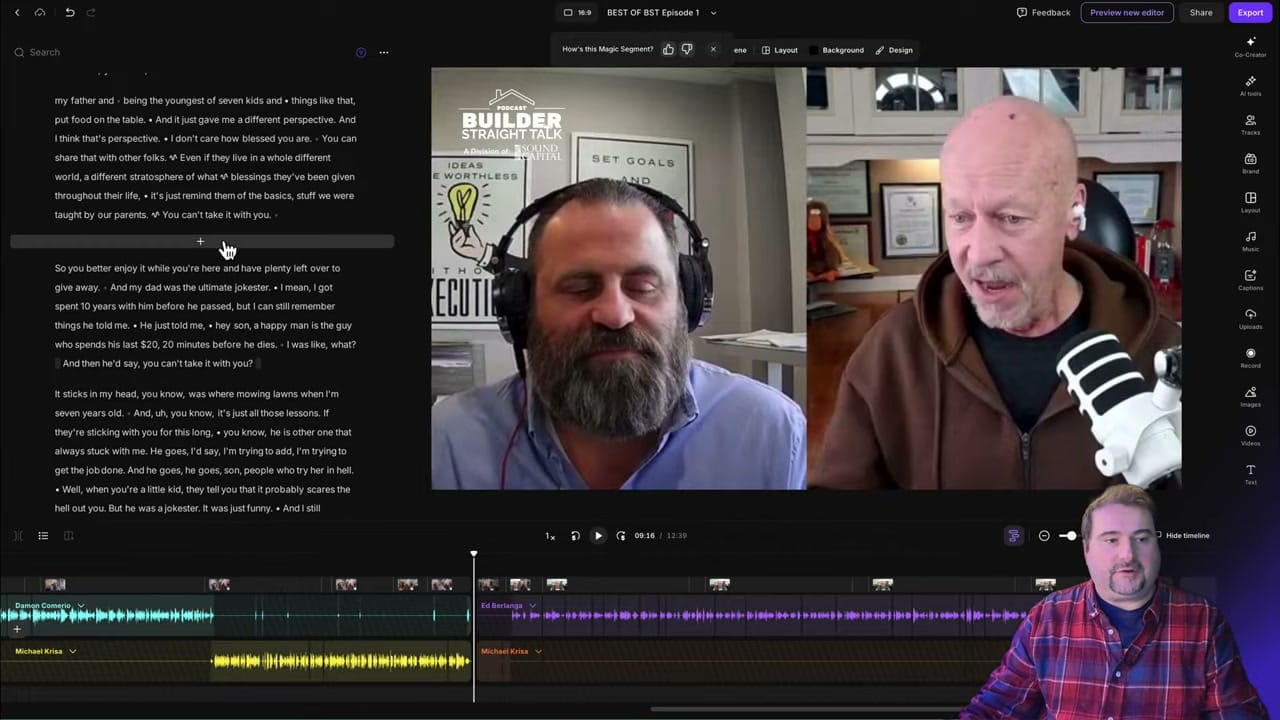Redo the last undone edit
This screenshot has width=1280, height=720.
pos(91,12)
